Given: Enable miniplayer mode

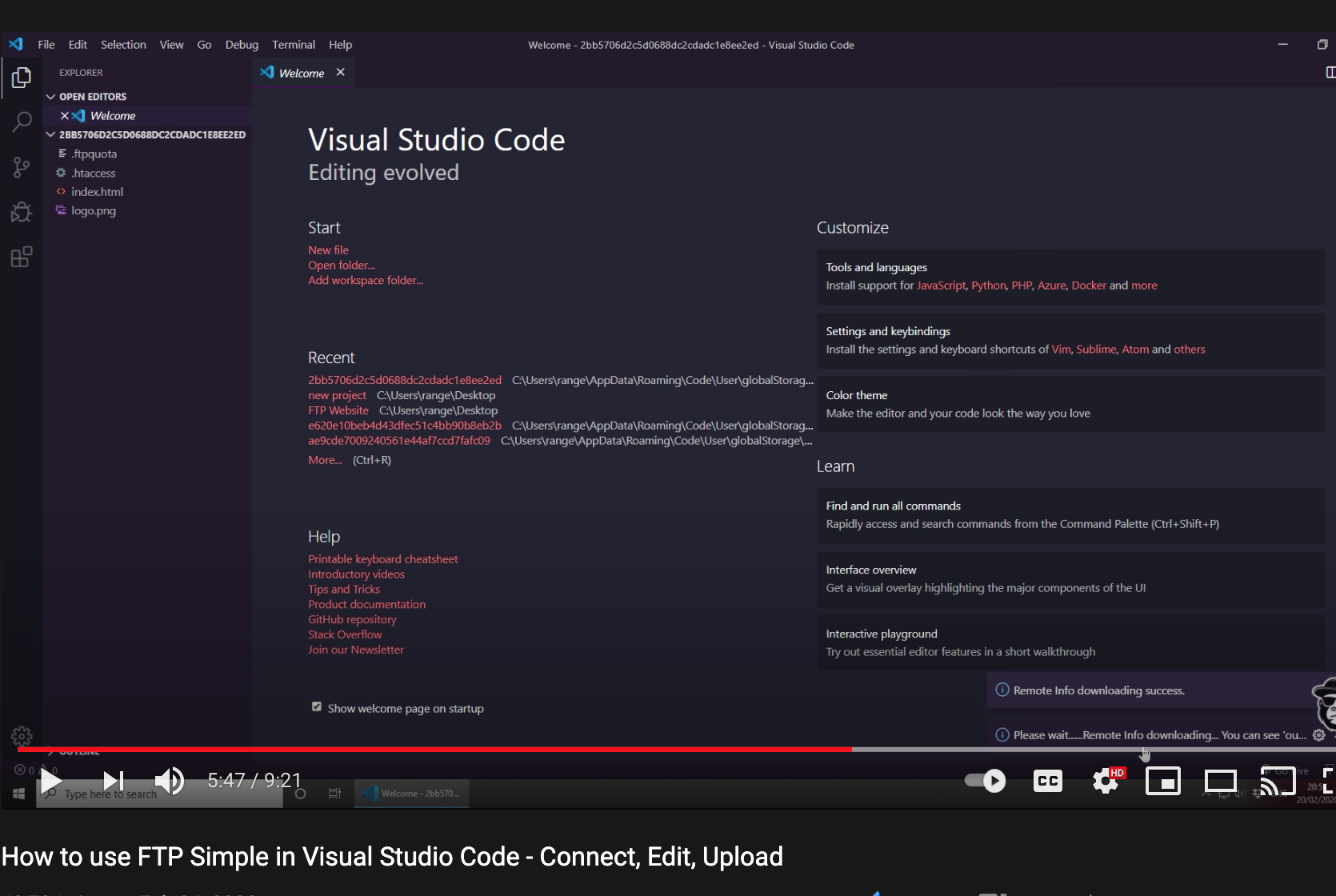Looking at the screenshot, I should (1163, 781).
